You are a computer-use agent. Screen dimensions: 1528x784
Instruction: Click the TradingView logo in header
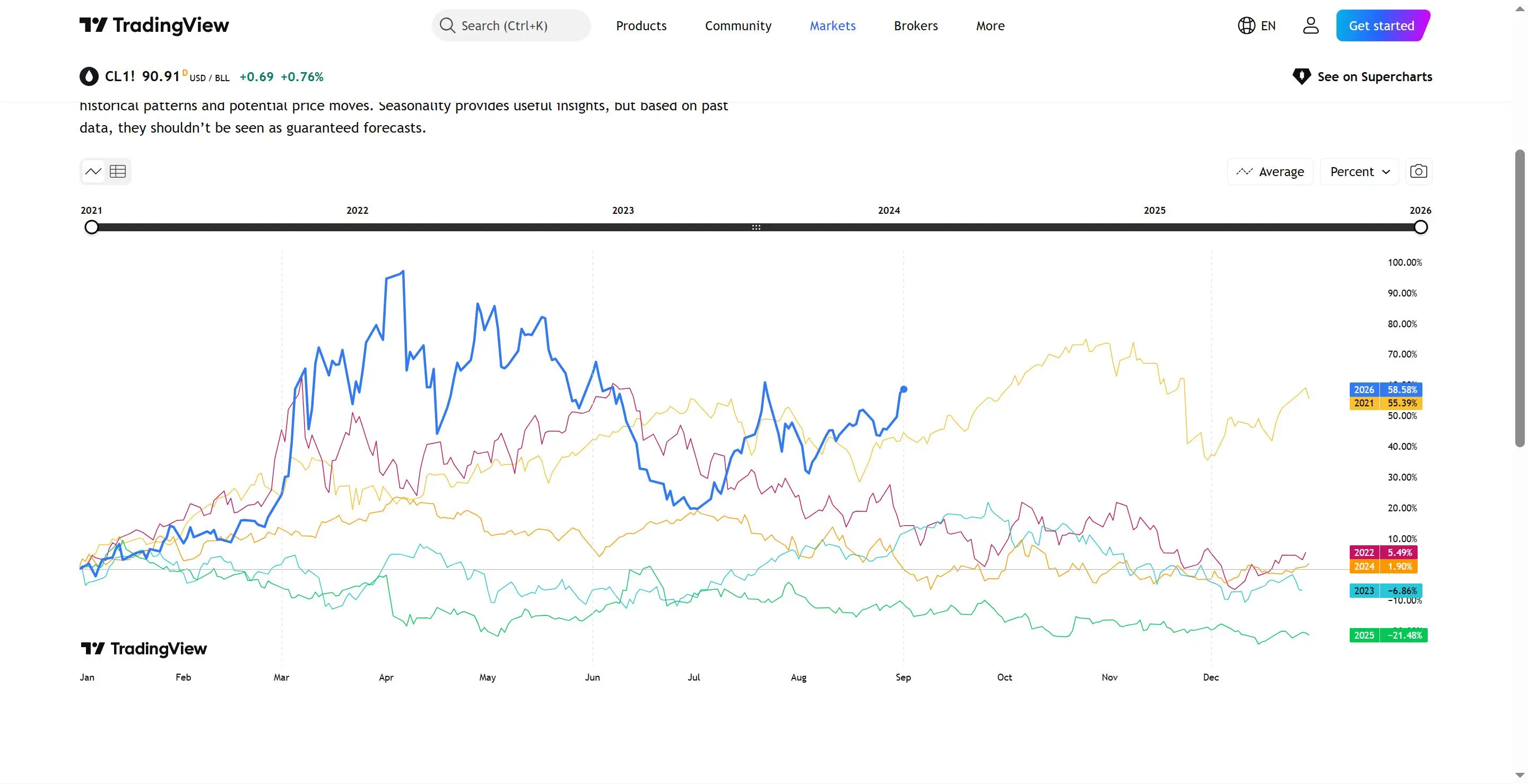pos(154,25)
